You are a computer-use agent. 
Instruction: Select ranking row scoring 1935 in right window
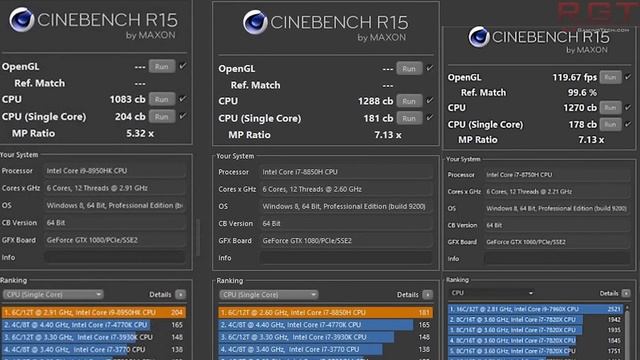pos(536,330)
